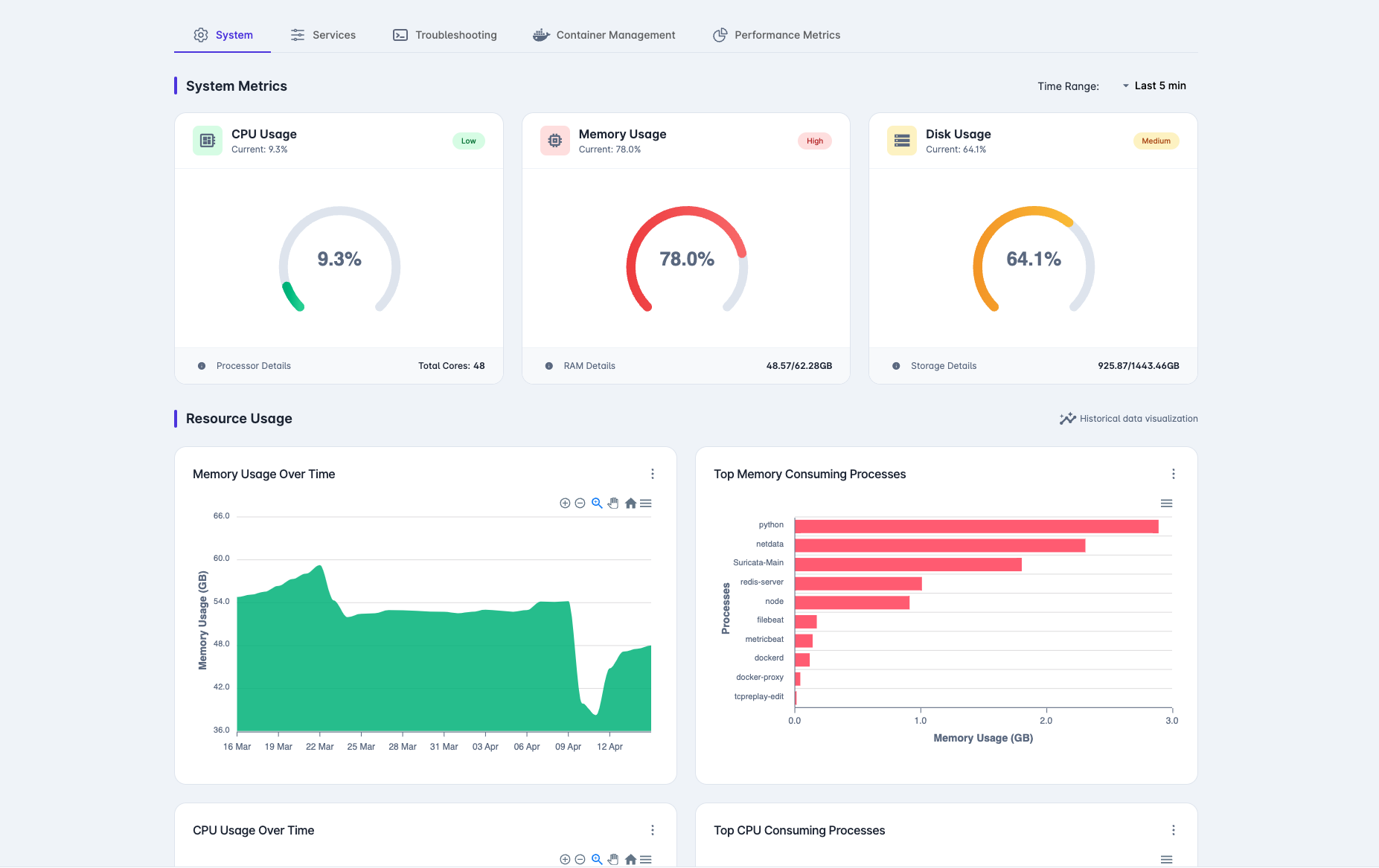Open the System tab
The height and width of the screenshot is (868, 1379).
click(x=223, y=35)
